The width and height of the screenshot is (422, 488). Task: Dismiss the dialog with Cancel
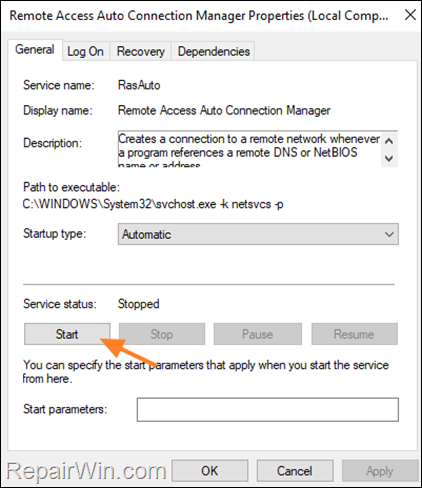295,471
